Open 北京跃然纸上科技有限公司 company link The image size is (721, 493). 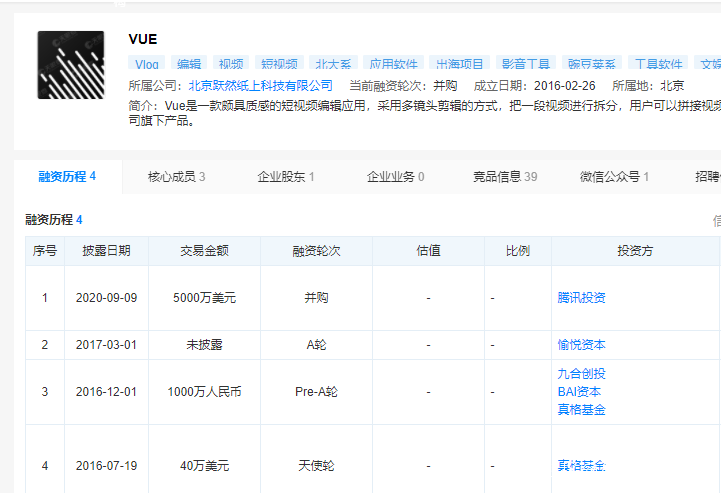tap(261, 86)
